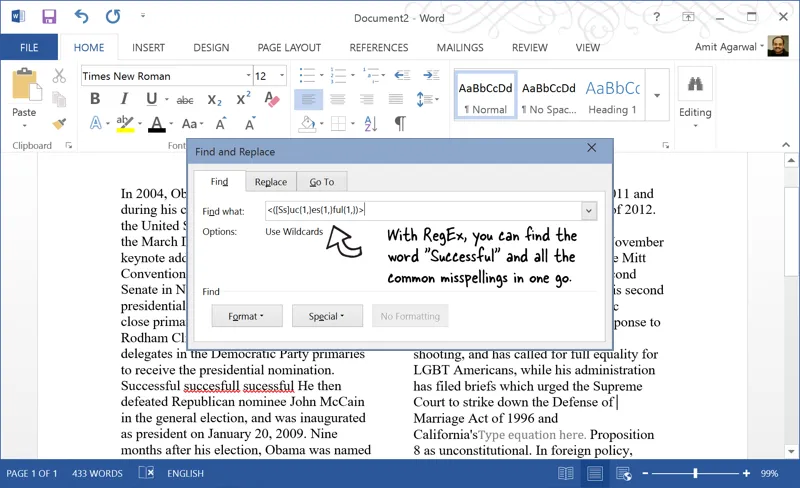The height and width of the screenshot is (488, 800).
Task: Click the Save icon in quick access toolbar
Action: click(x=50, y=17)
